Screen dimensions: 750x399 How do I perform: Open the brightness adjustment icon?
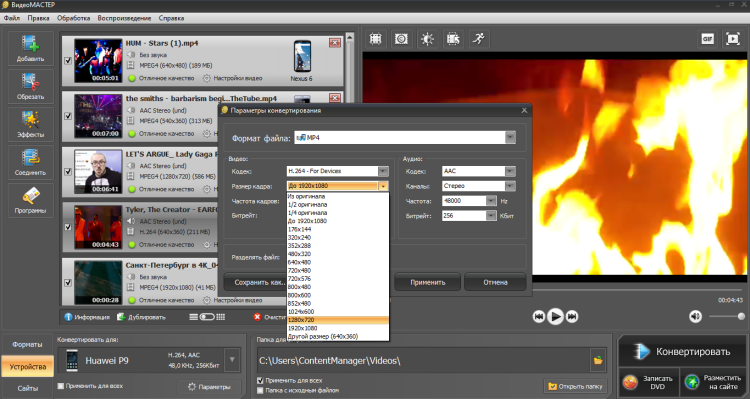coord(427,39)
